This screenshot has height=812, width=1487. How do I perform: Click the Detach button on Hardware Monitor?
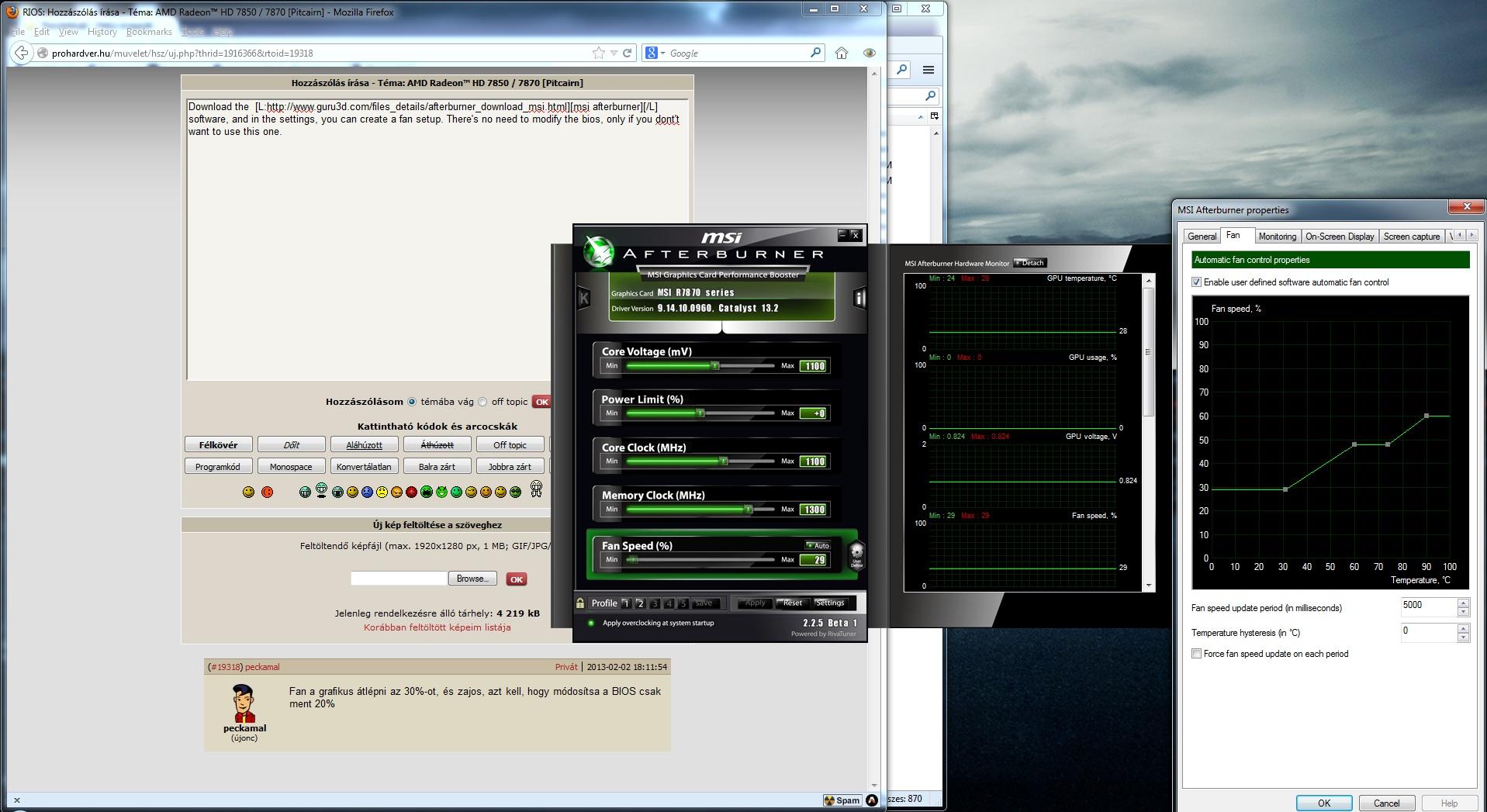click(1030, 263)
